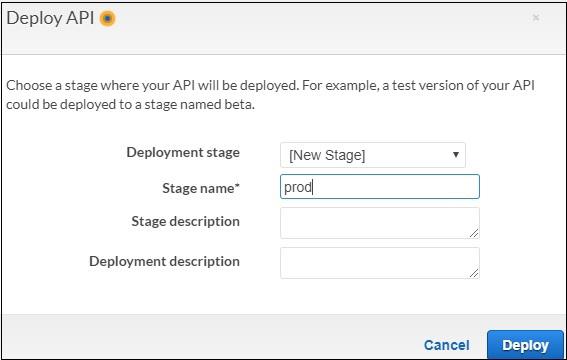Close the Deploy API dialog with X
The height and width of the screenshot is (360, 567).
[536, 17]
